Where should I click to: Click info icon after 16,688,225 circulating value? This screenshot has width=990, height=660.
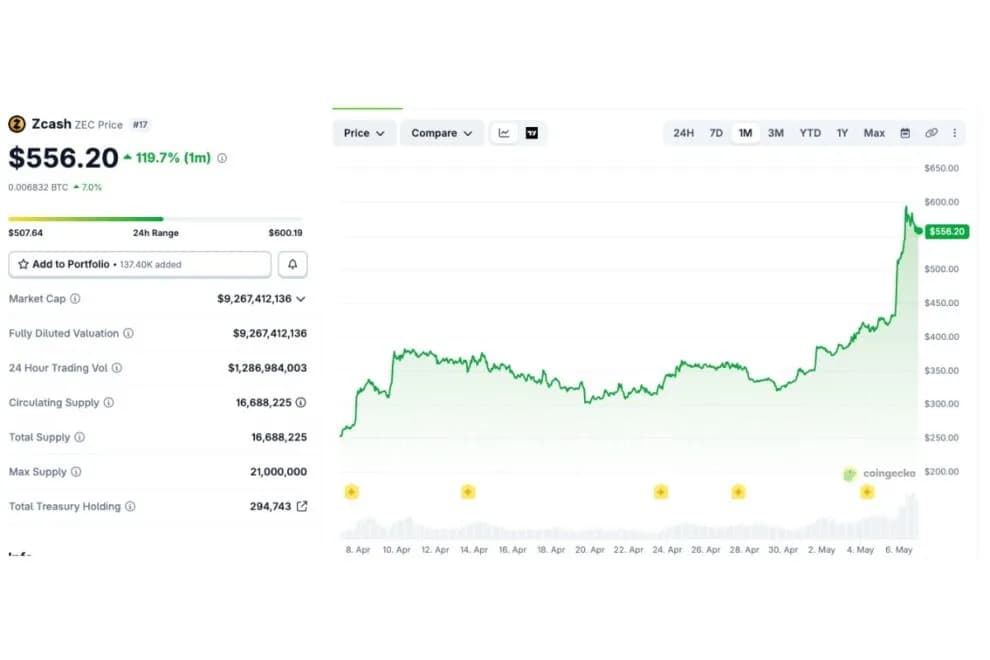(x=301, y=402)
